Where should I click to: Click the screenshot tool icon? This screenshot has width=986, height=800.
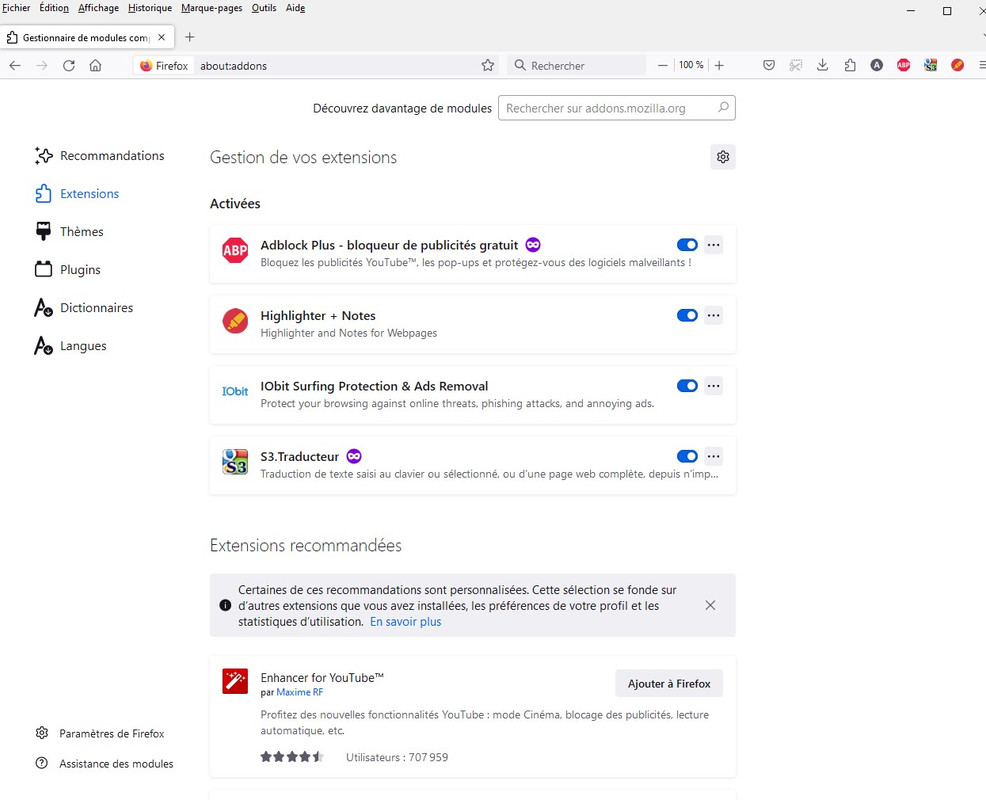click(x=795, y=65)
